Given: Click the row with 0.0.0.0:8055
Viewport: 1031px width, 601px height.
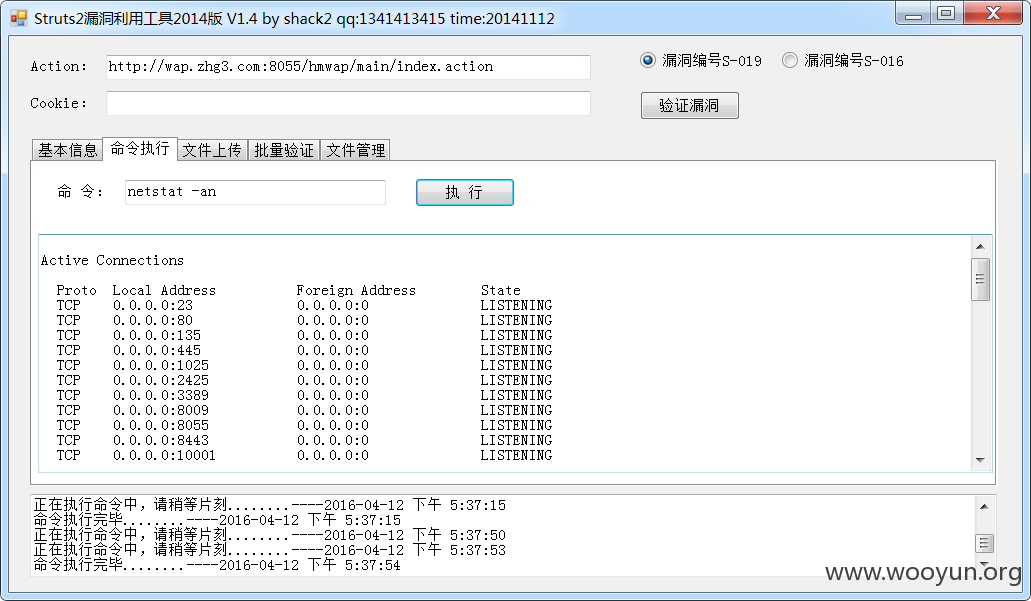Looking at the screenshot, I should coord(304,425).
